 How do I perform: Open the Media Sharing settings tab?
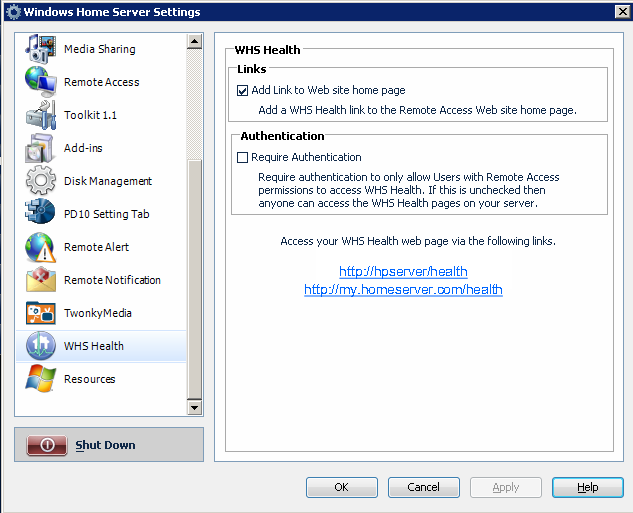100,49
